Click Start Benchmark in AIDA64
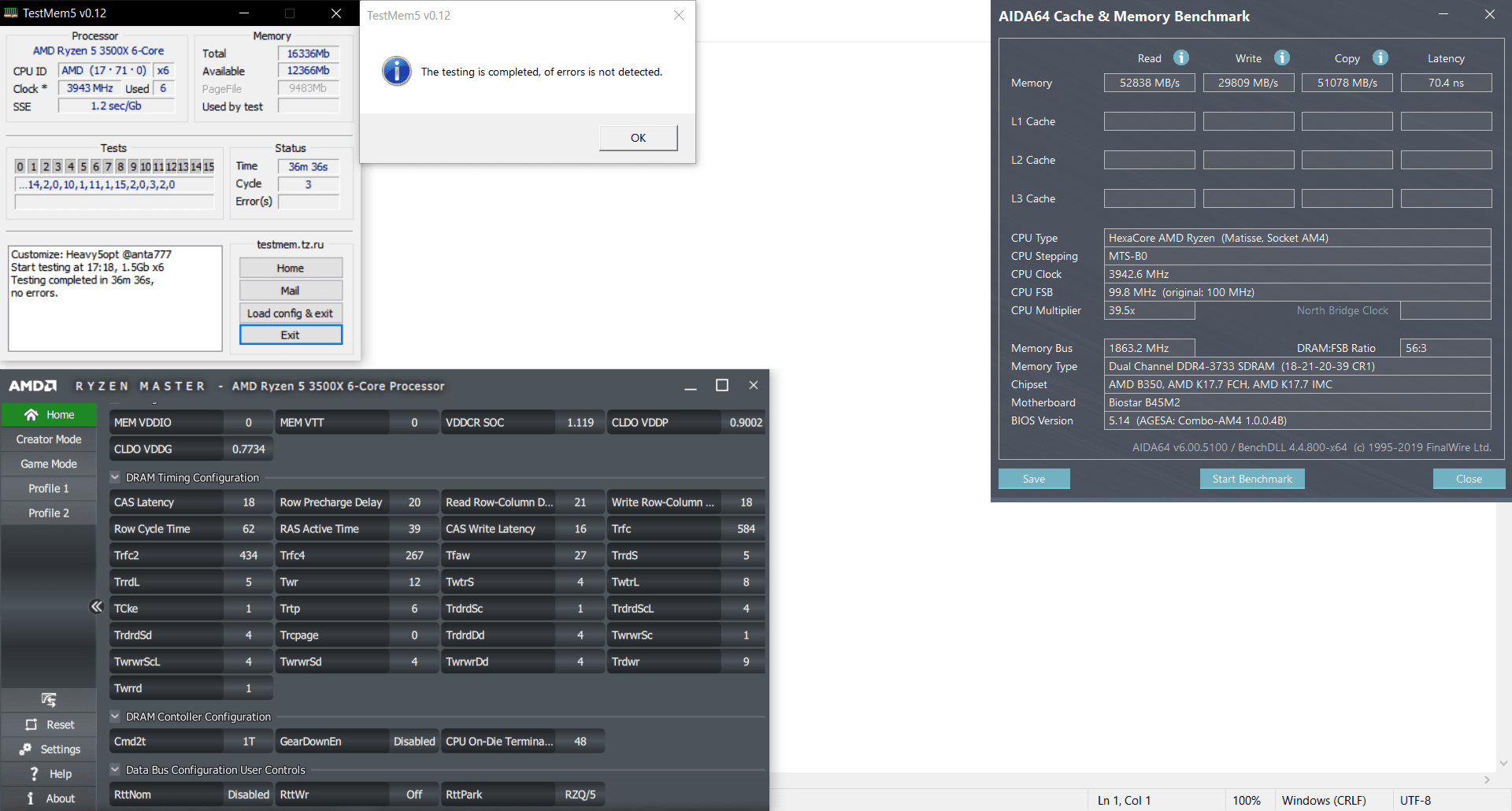This screenshot has width=1512, height=811. (1252, 479)
